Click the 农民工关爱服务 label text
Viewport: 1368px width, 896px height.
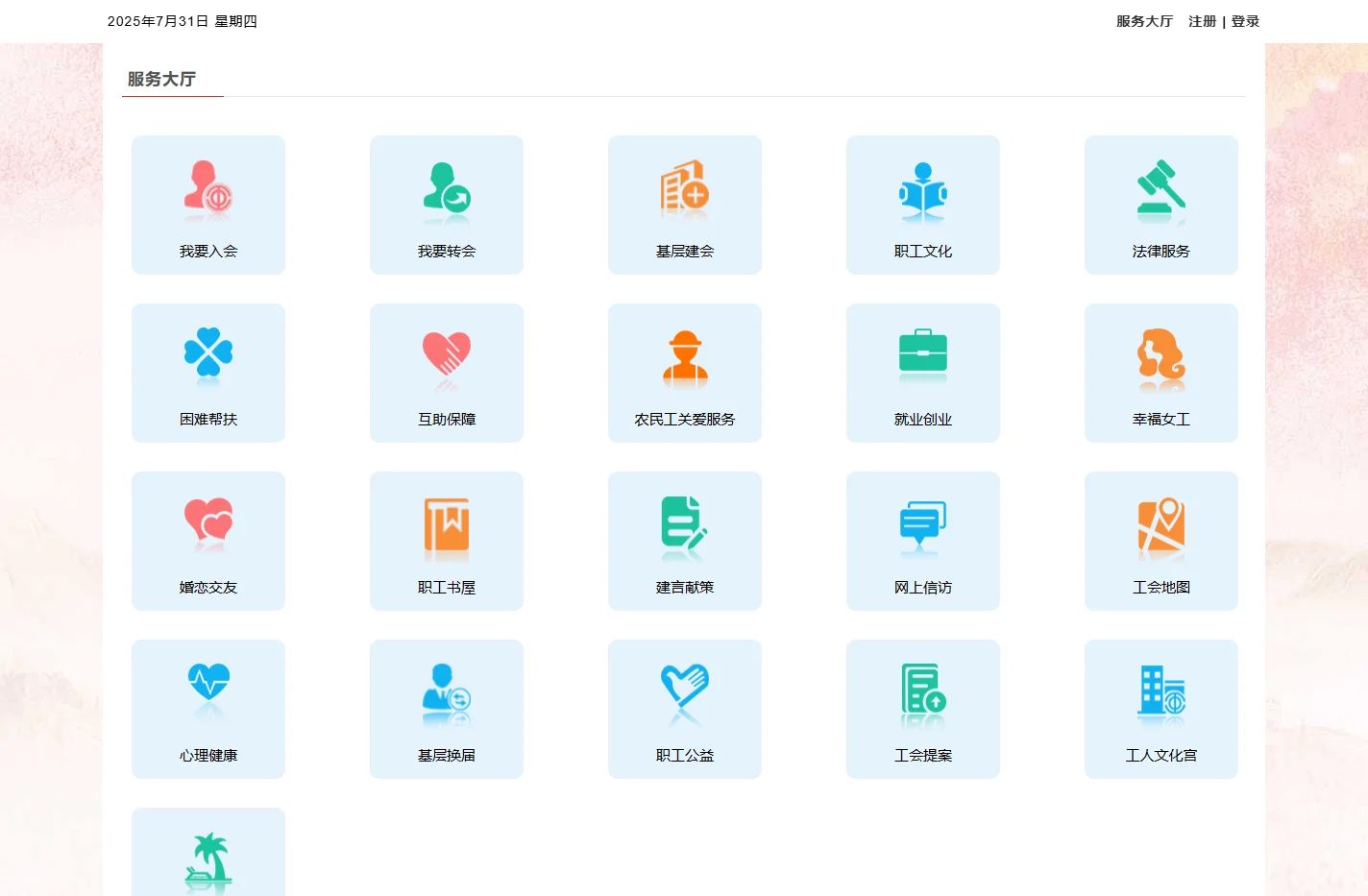click(685, 419)
